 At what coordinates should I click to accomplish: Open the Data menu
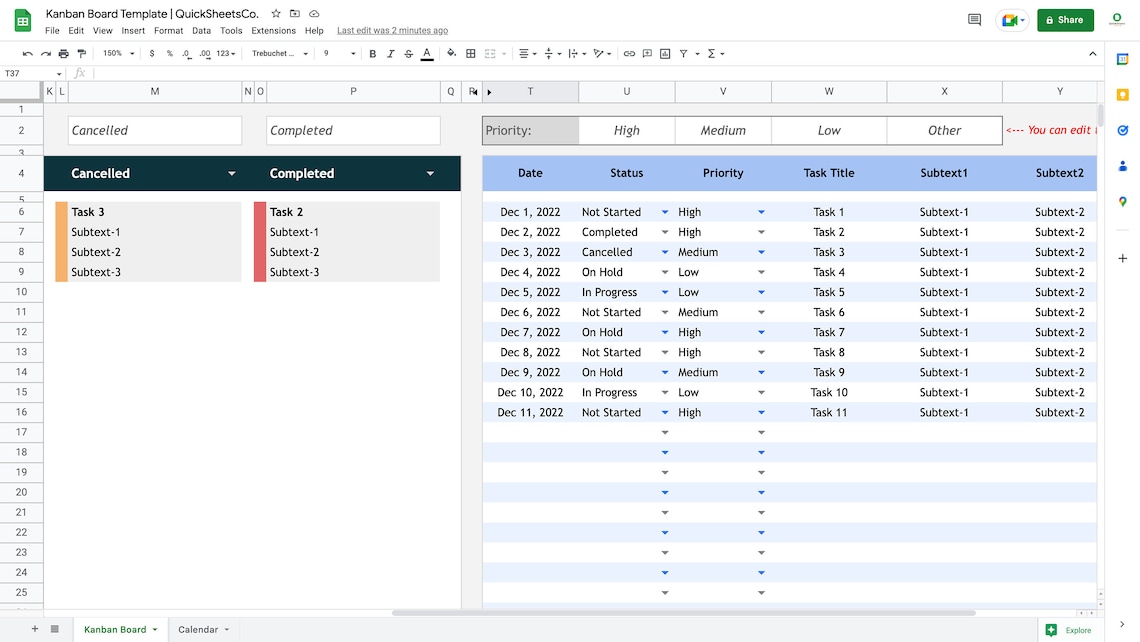coord(201,31)
